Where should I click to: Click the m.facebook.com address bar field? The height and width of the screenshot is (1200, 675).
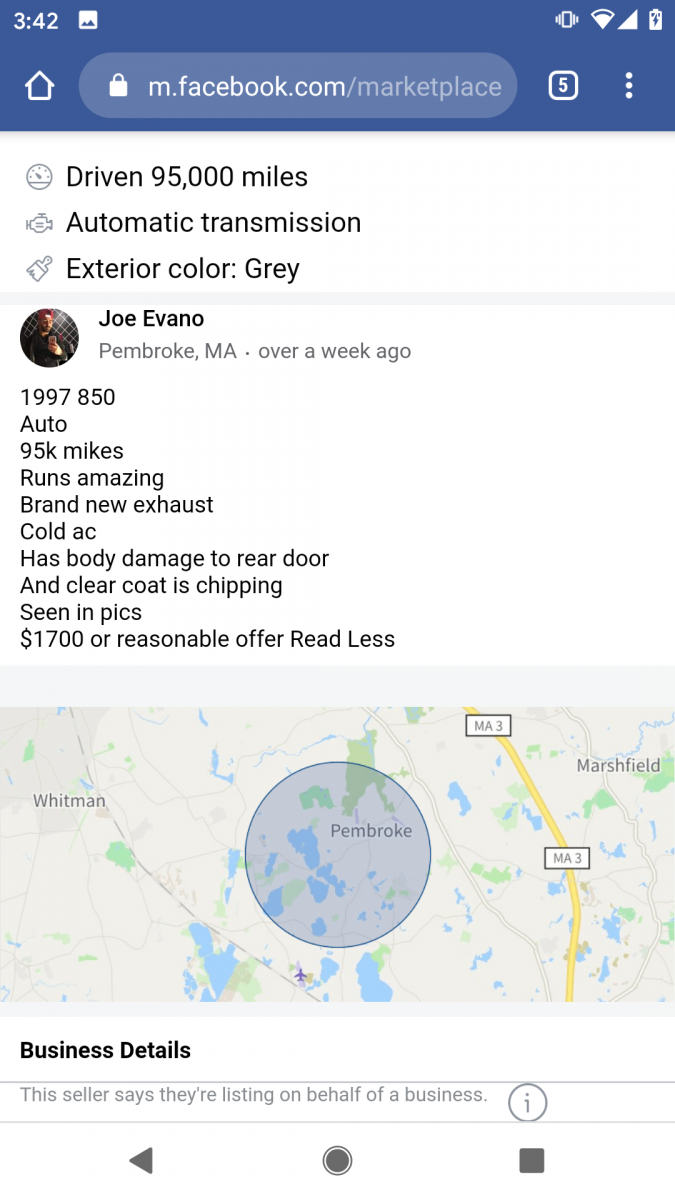(x=300, y=86)
